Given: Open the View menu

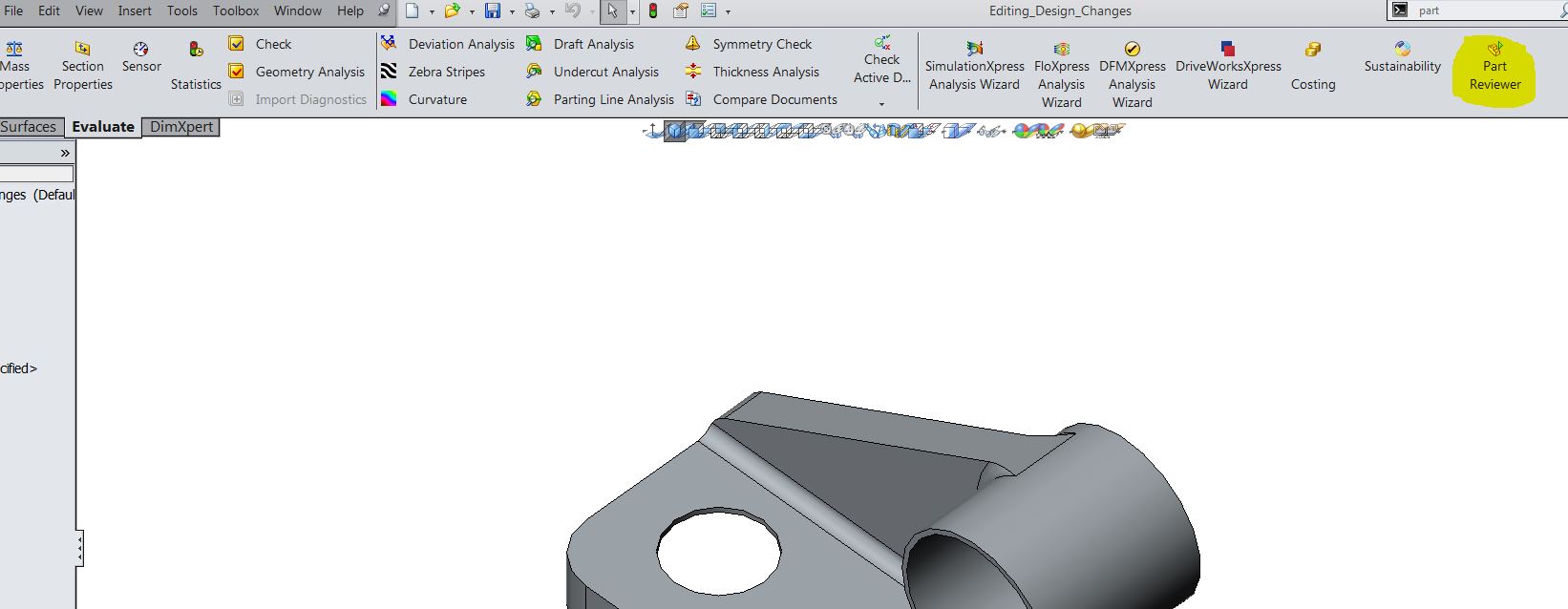Looking at the screenshot, I should pyautogui.click(x=89, y=10).
